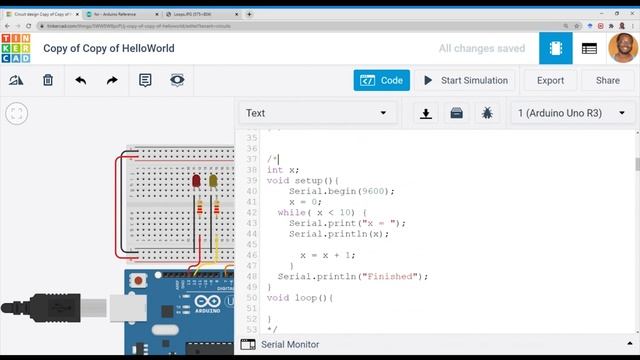Close the Arduino Reference tab

(157, 14)
